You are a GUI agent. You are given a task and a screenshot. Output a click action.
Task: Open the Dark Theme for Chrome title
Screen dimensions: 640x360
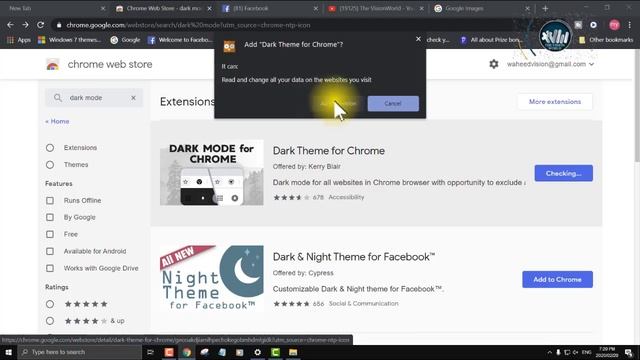click(x=329, y=151)
